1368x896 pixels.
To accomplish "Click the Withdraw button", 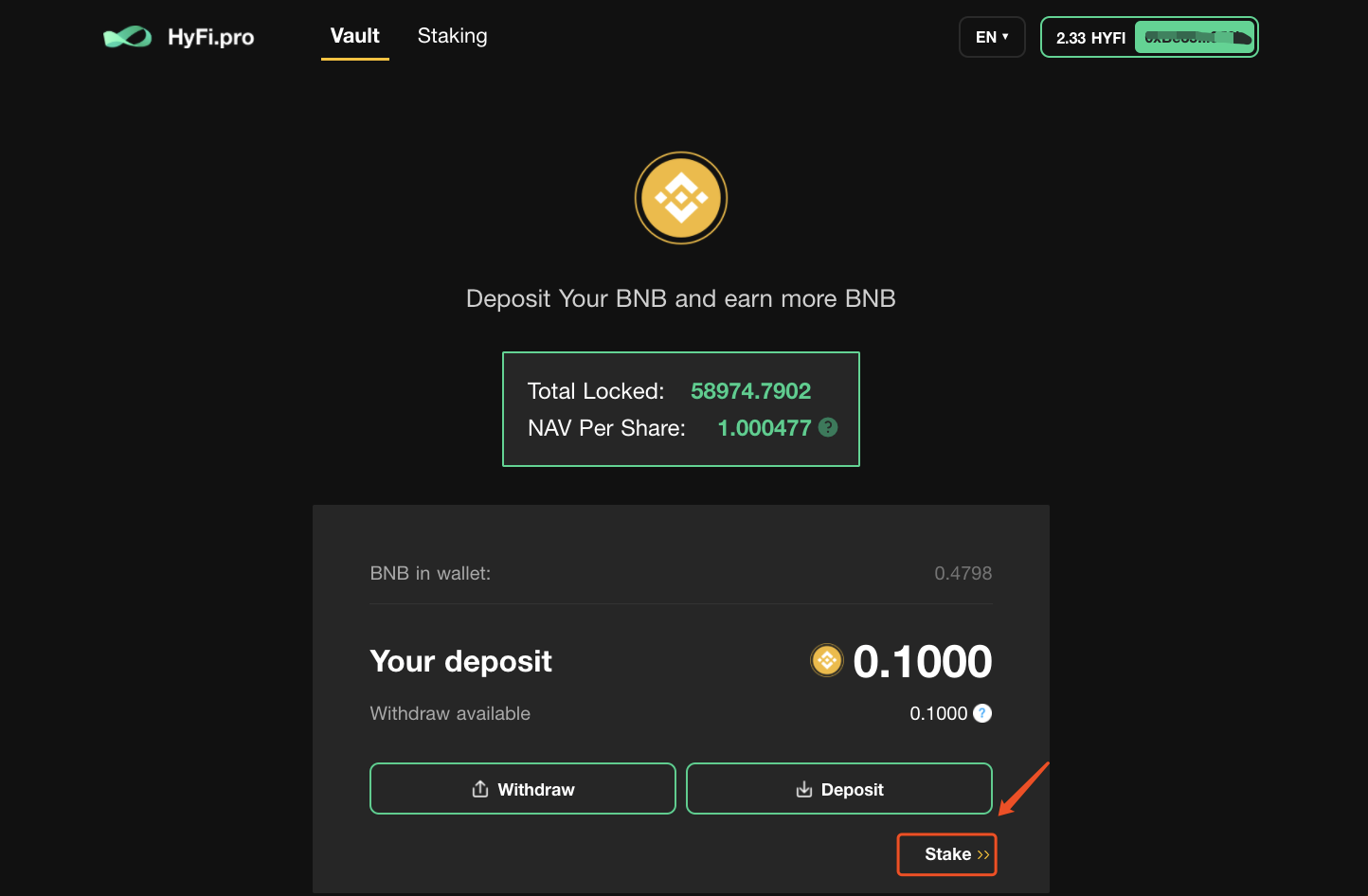I will click(523, 788).
